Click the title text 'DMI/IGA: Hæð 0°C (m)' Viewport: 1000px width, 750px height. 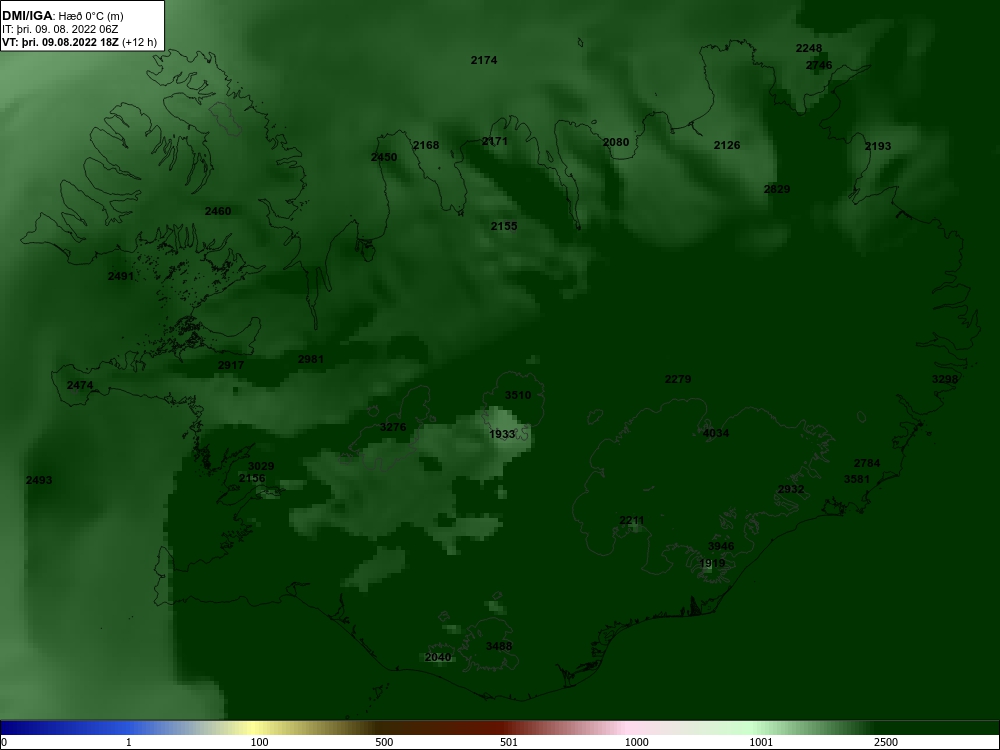62,16
